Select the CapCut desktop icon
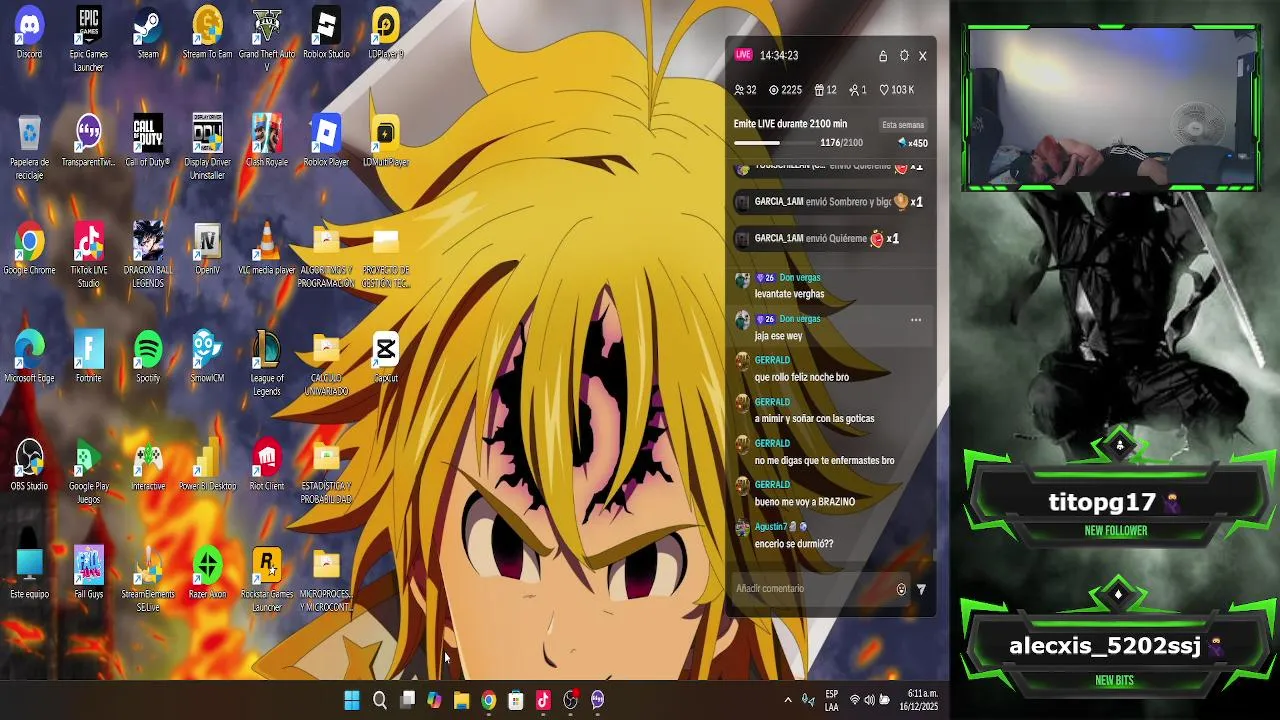This screenshot has height=720, width=1280. (x=385, y=357)
